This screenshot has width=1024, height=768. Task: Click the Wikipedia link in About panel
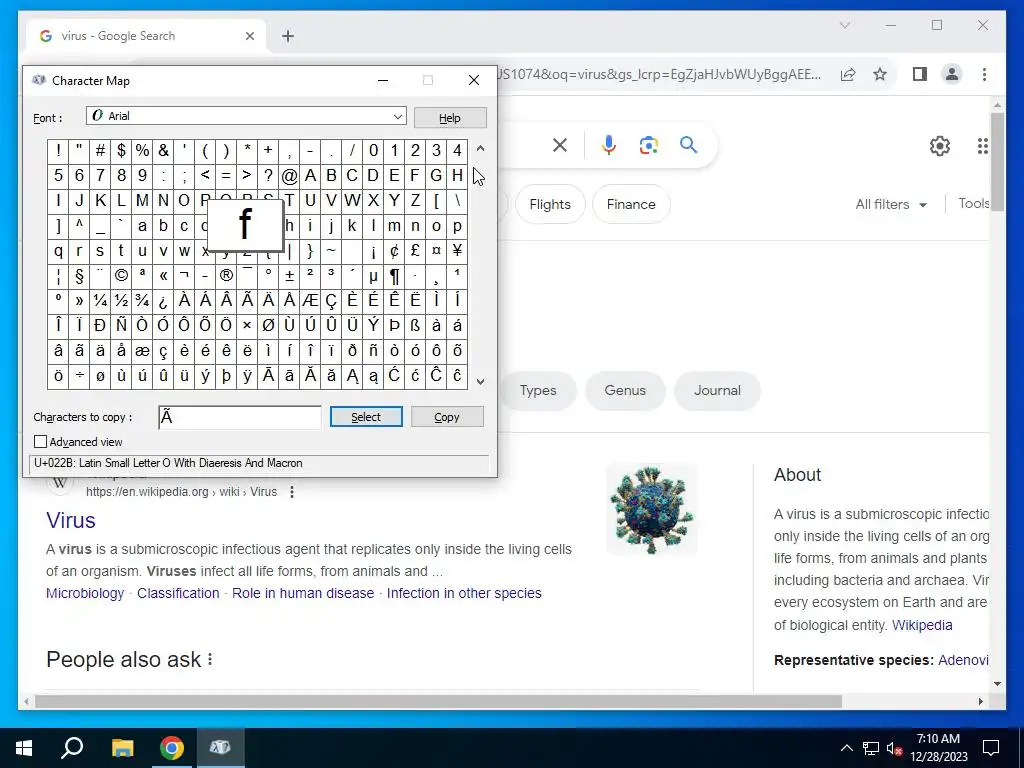point(922,625)
